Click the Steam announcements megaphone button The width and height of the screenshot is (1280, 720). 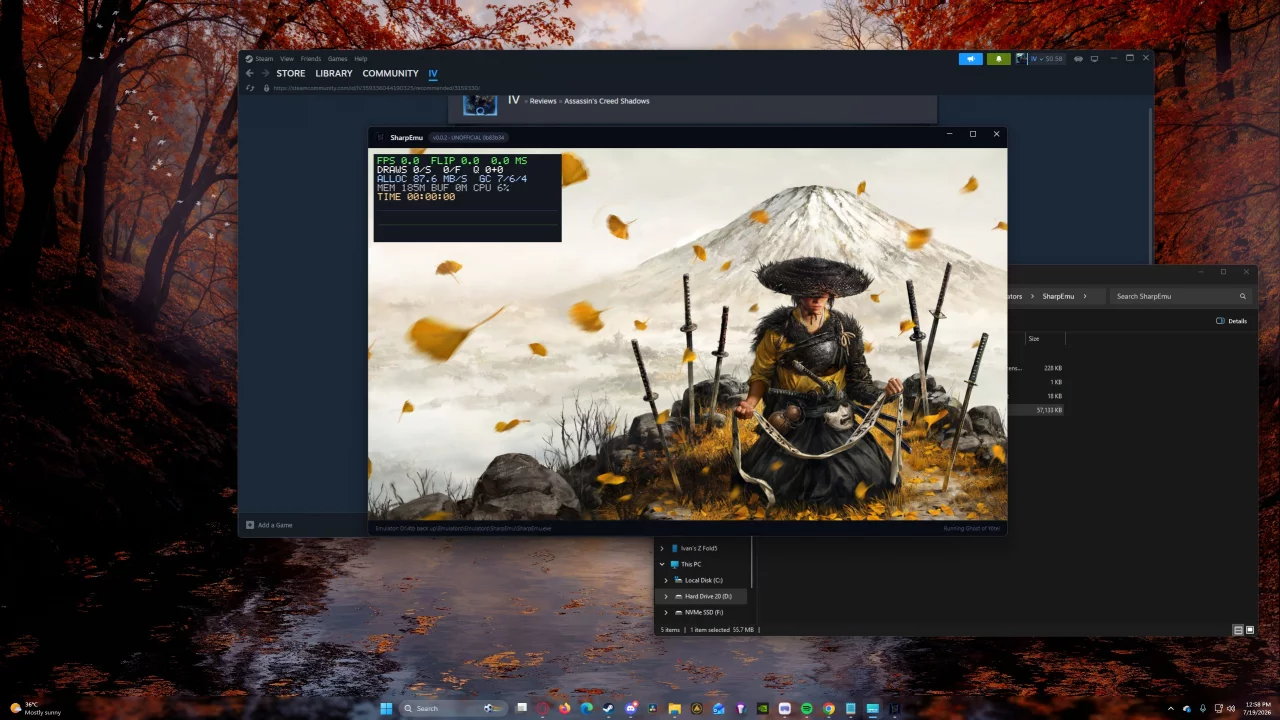point(970,59)
